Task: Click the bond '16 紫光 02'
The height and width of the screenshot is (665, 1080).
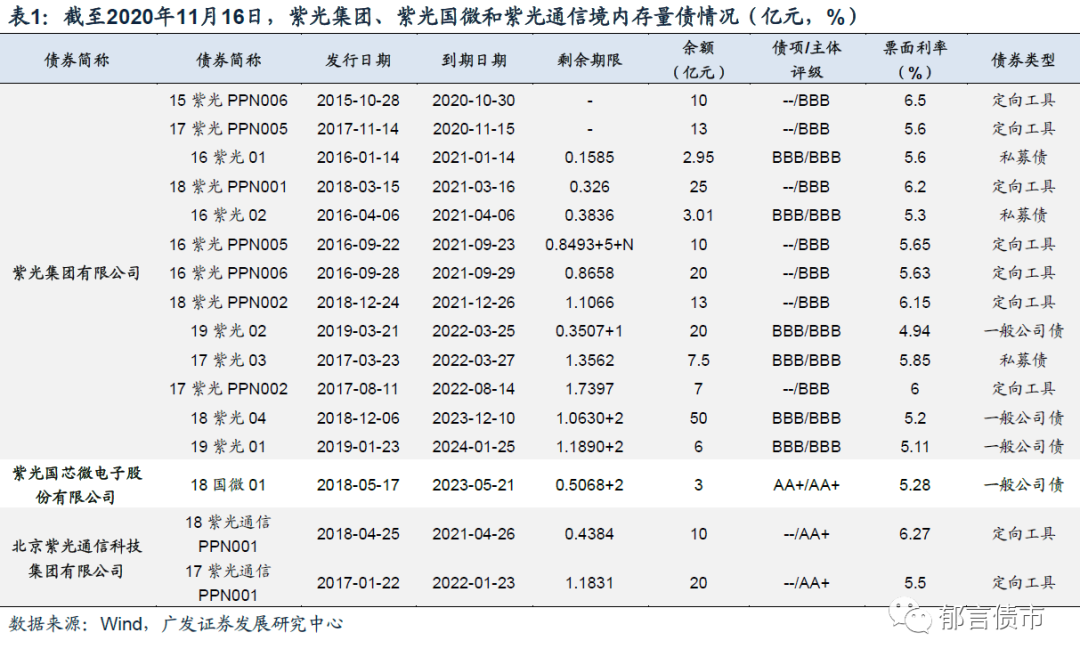Action: click(x=228, y=216)
